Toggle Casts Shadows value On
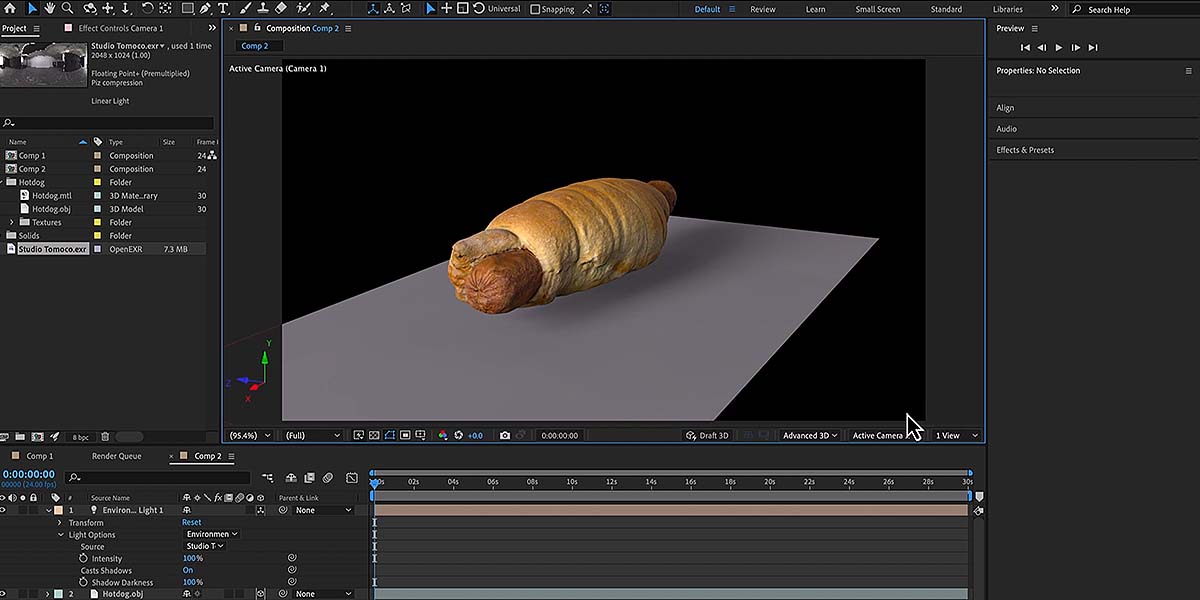Image resolution: width=1200 pixels, height=600 pixels. (187, 570)
